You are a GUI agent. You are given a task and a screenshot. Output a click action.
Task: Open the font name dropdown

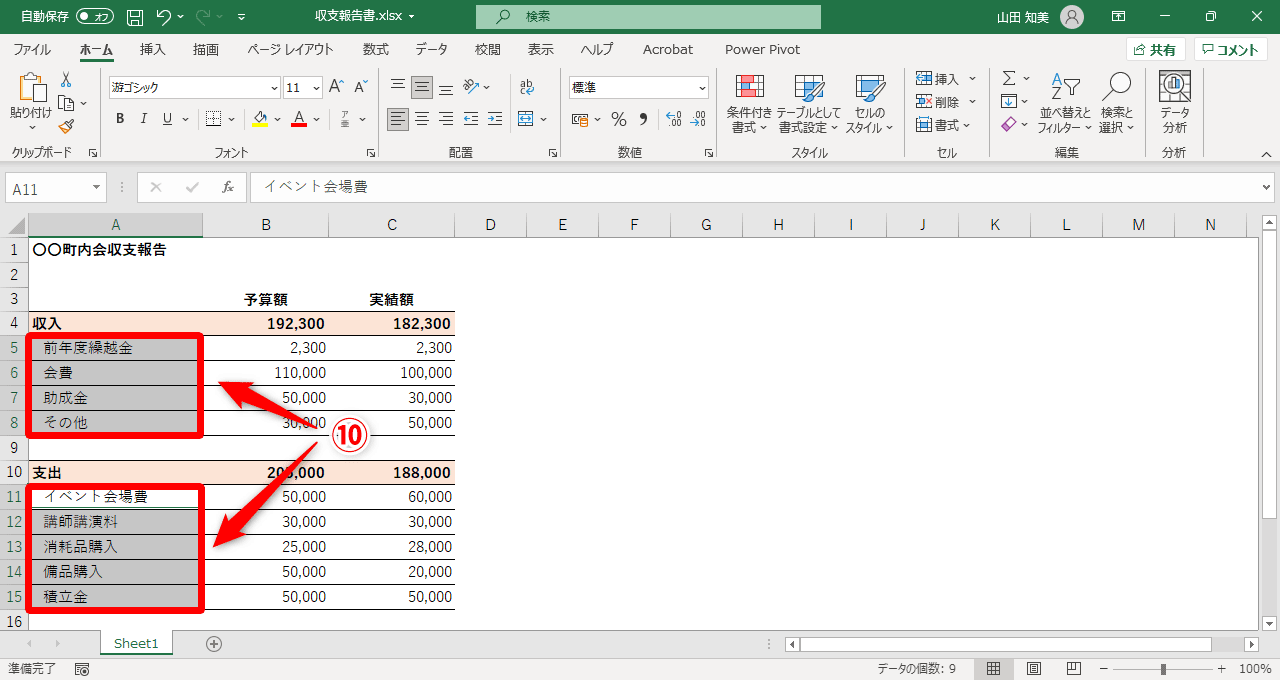click(273, 87)
